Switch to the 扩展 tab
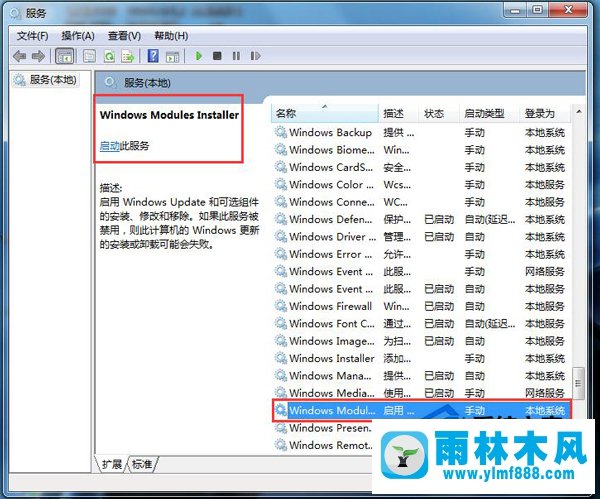Screen dimensions: 600x499 pos(111,464)
